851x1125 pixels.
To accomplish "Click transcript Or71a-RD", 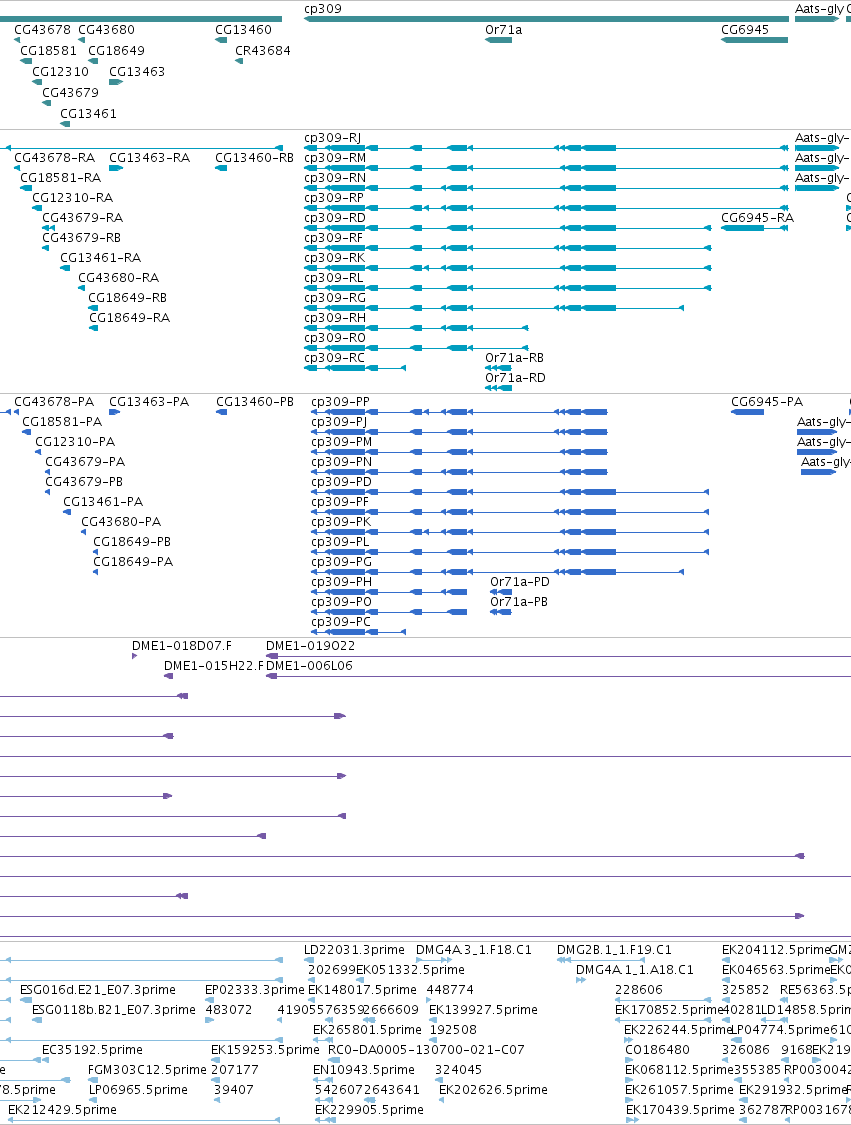I will pos(515,378).
